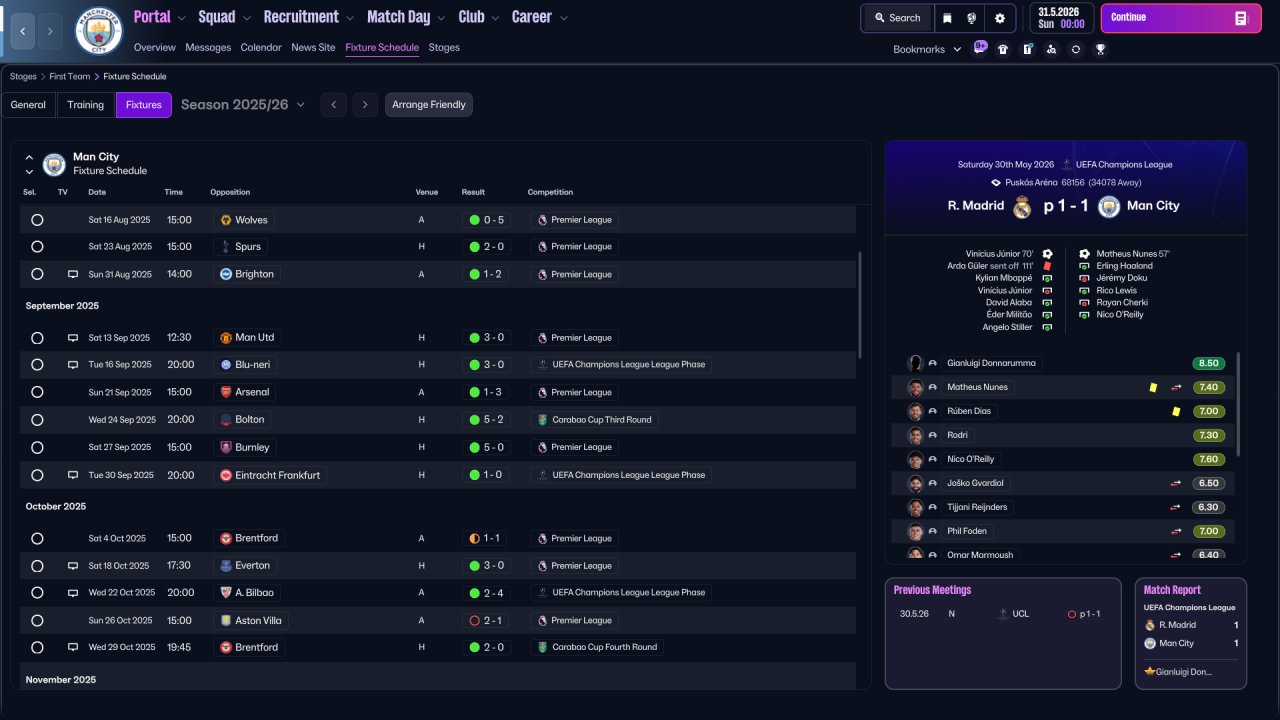Click the clipboard shortcut icon under Bookmarks
The image size is (1280, 720).
[x=1027, y=49]
